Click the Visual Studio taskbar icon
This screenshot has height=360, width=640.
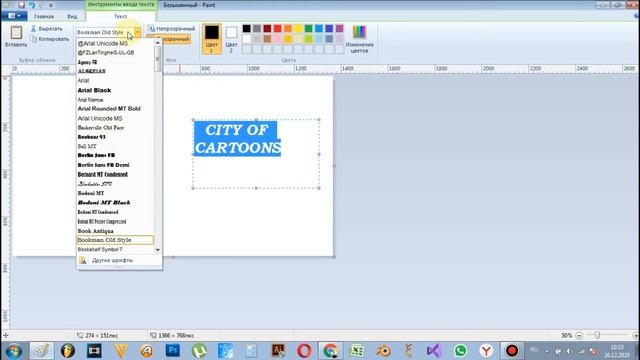pos(434,351)
